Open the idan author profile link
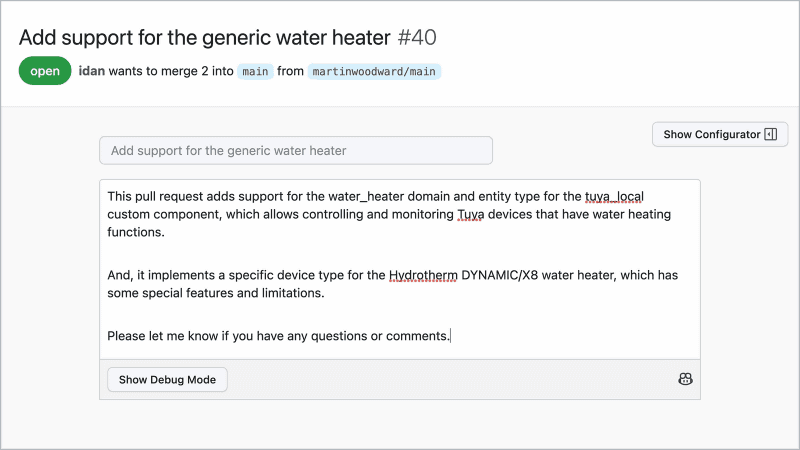This screenshot has height=450, width=800. 94,72
